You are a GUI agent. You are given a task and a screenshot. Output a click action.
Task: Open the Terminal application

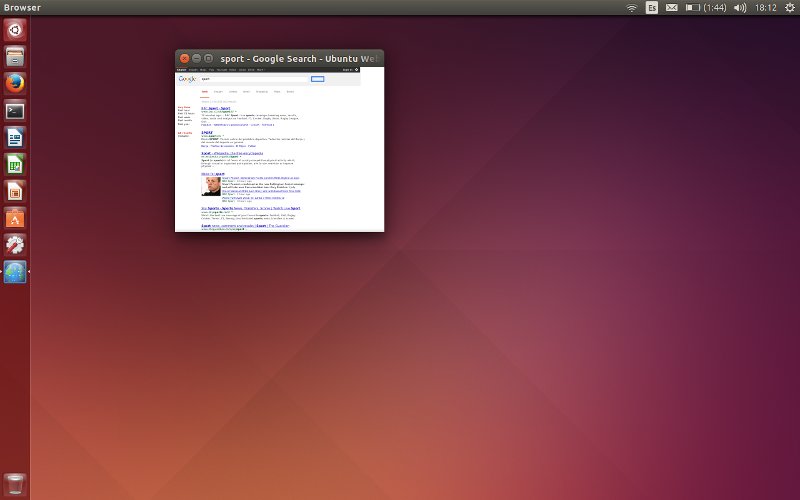pos(15,110)
